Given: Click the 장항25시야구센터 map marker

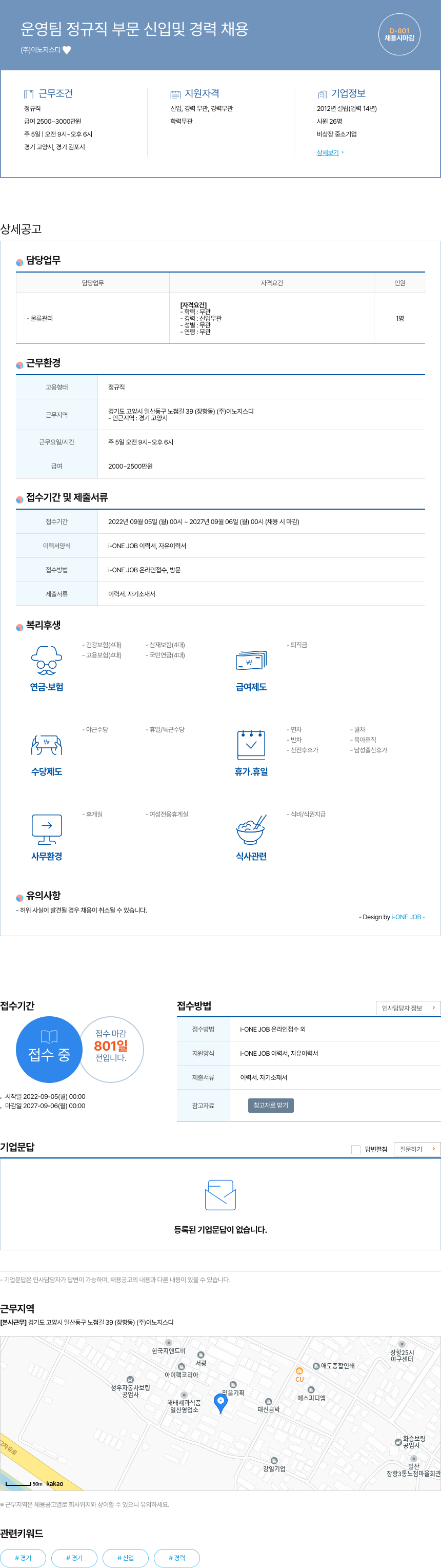Looking at the screenshot, I should tap(402, 1344).
